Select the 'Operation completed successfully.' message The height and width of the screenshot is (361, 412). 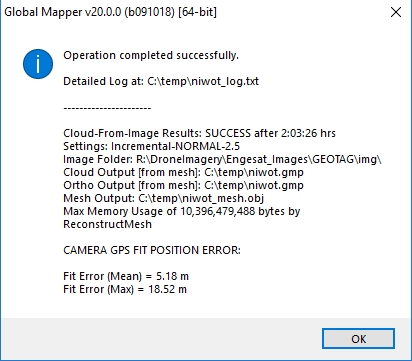pyautogui.click(x=151, y=55)
